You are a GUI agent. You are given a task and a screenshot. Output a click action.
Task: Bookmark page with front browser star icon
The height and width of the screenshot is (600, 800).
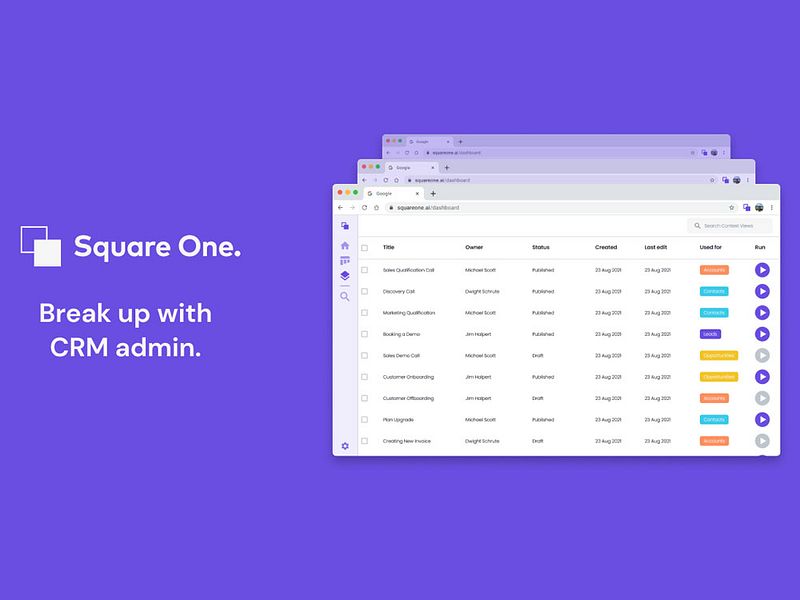(x=732, y=208)
